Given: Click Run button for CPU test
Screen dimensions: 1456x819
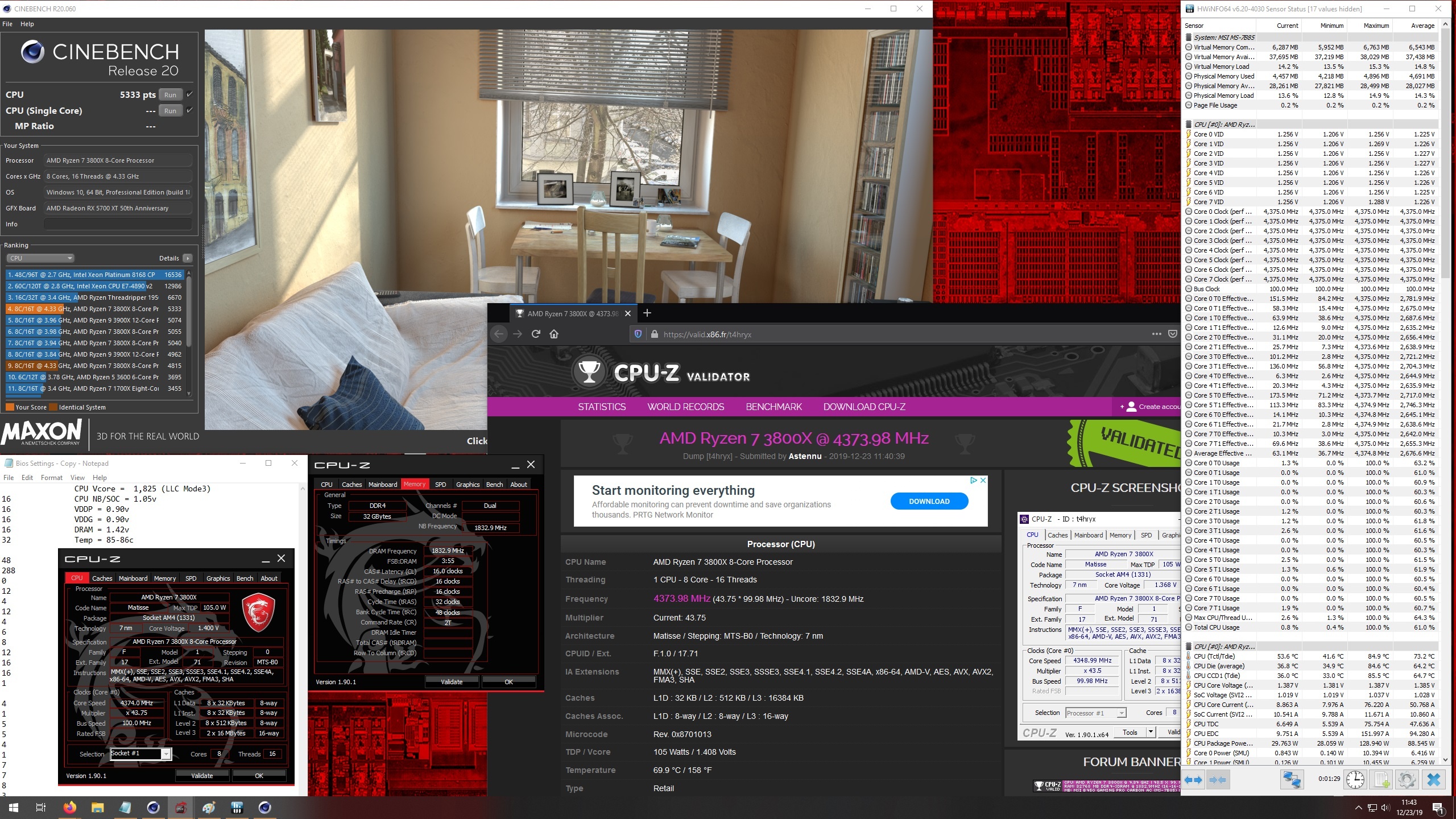Looking at the screenshot, I should [x=171, y=95].
